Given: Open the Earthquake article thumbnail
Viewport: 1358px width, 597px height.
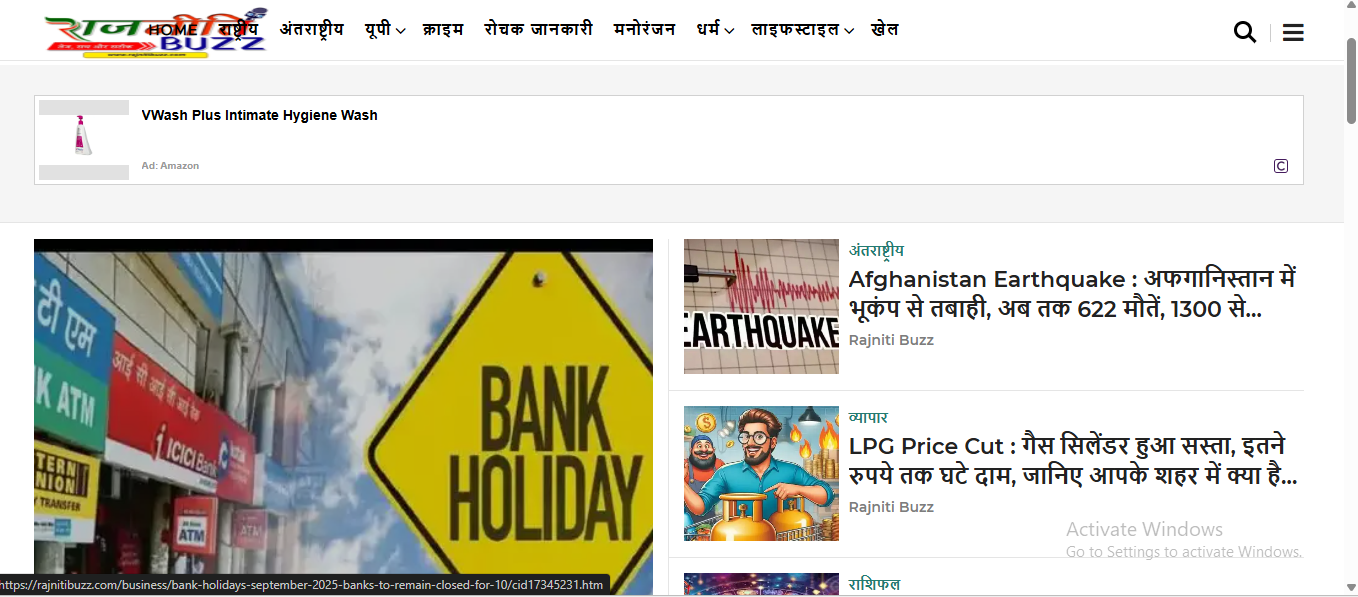Looking at the screenshot, I should coord(761,306).
